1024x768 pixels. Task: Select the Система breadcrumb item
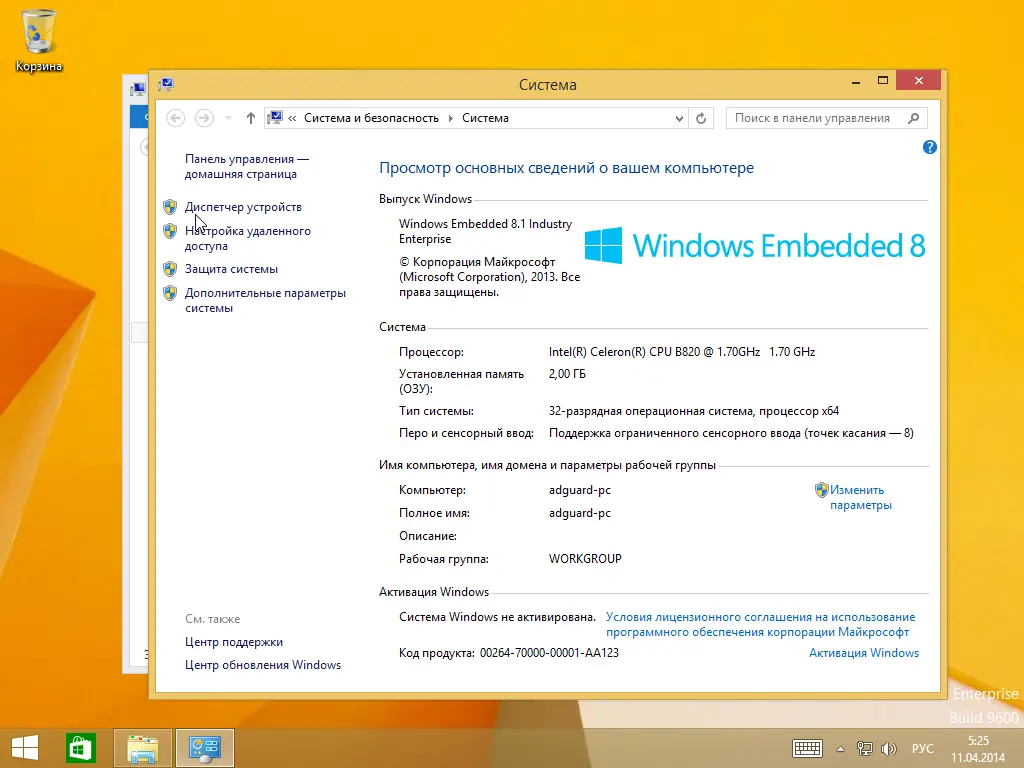click(x=485, y=117)
